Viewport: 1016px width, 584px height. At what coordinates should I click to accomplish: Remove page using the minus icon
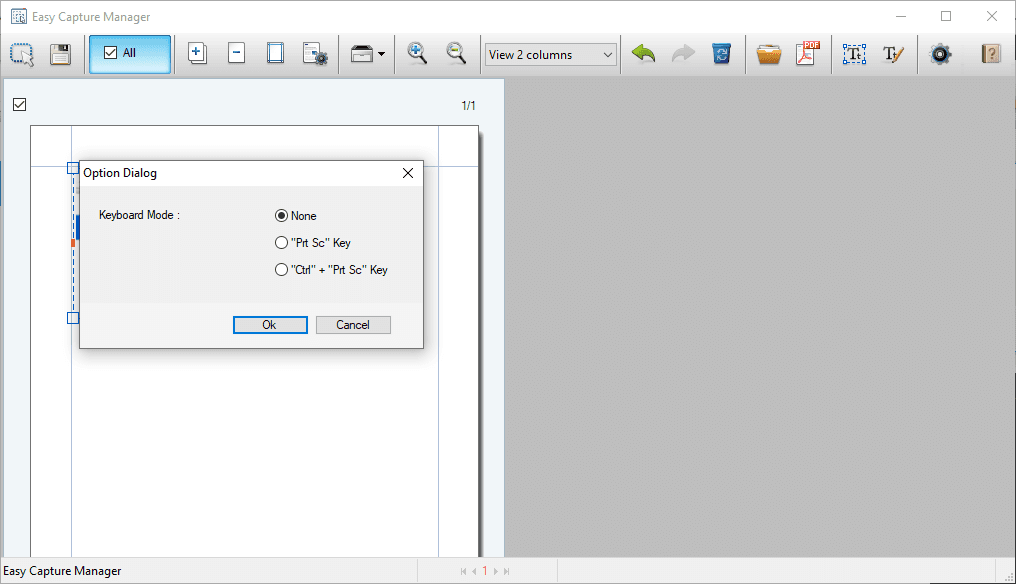pos(237,53)
